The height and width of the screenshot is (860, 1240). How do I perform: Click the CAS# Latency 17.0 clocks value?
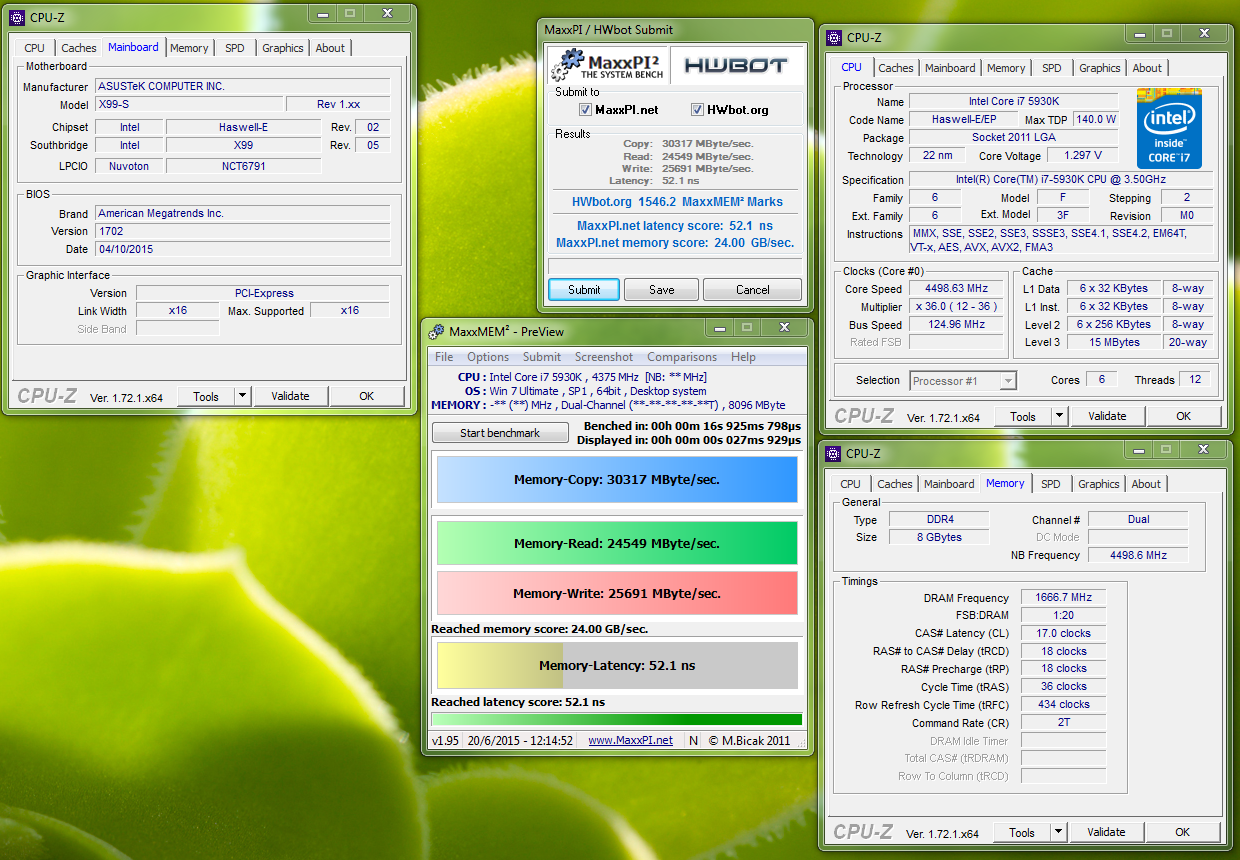pos(1064,633)
